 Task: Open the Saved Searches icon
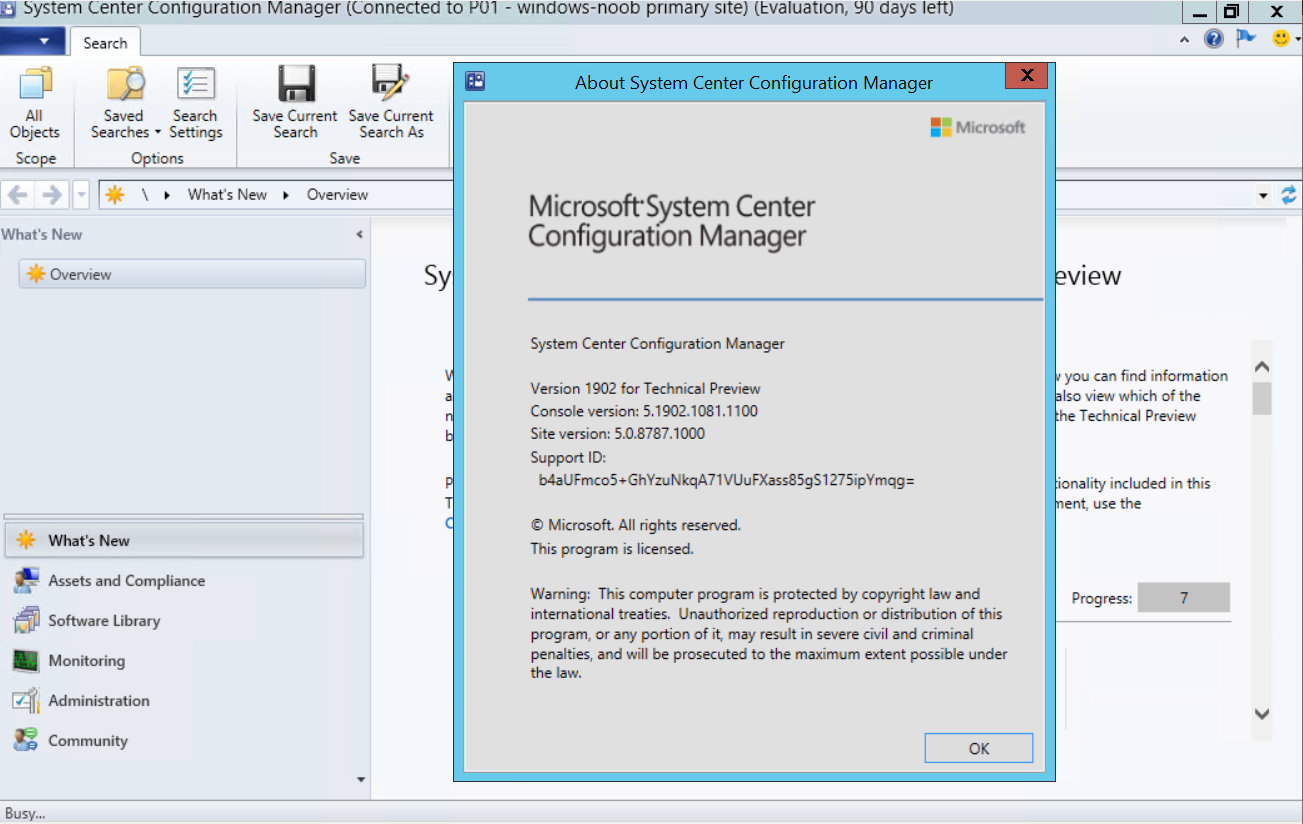[x=124, y=85]
